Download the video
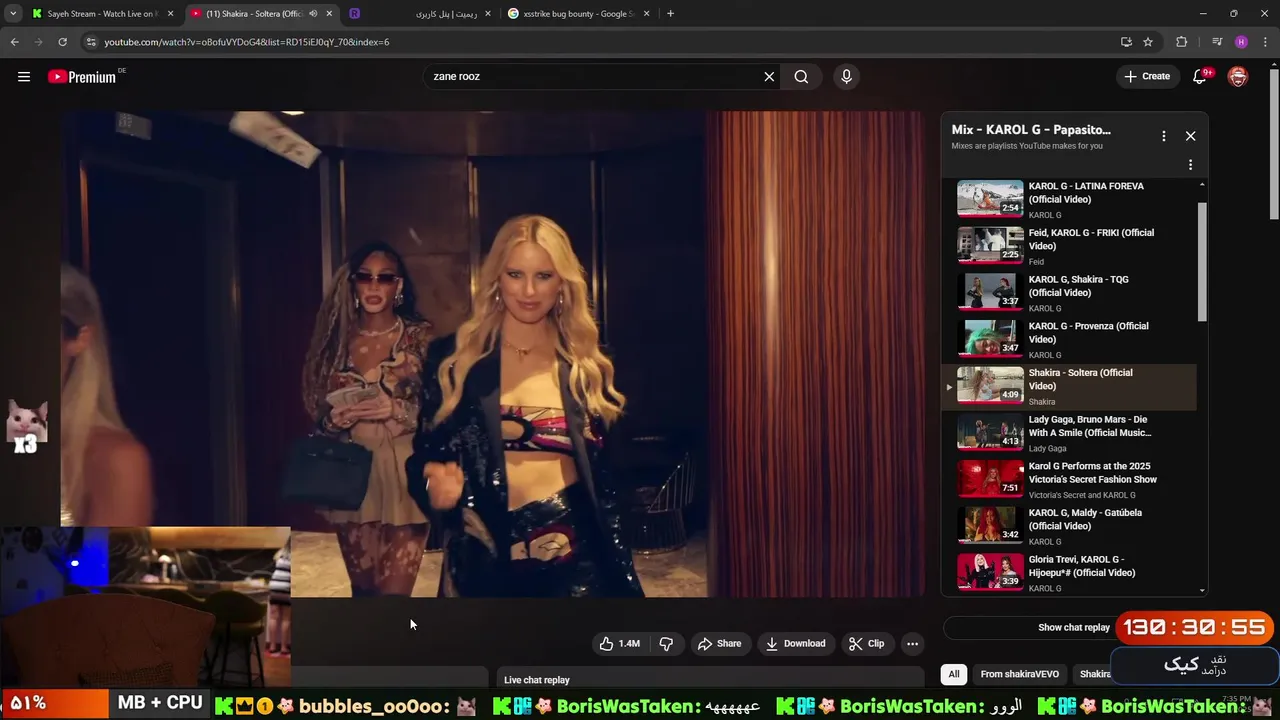1280x720 pixels. [796, 644]
